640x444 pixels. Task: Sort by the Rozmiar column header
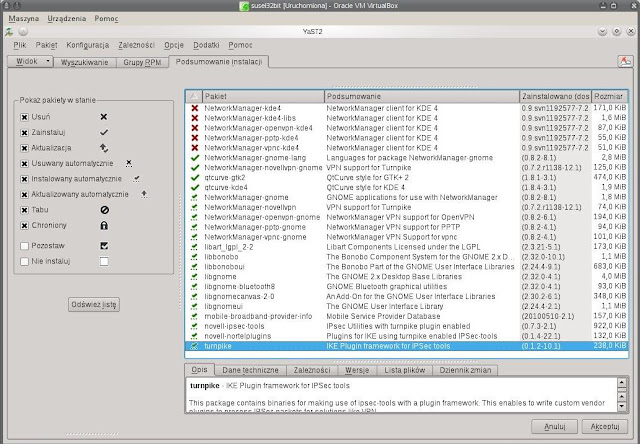(x=609, y=96)
